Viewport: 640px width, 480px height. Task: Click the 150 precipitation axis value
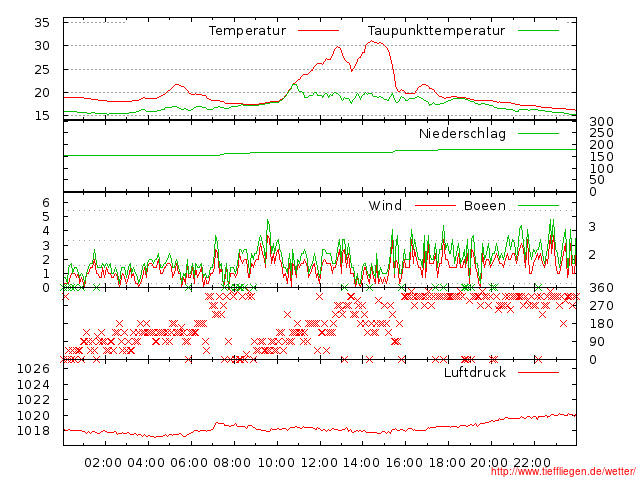[602, 157]
